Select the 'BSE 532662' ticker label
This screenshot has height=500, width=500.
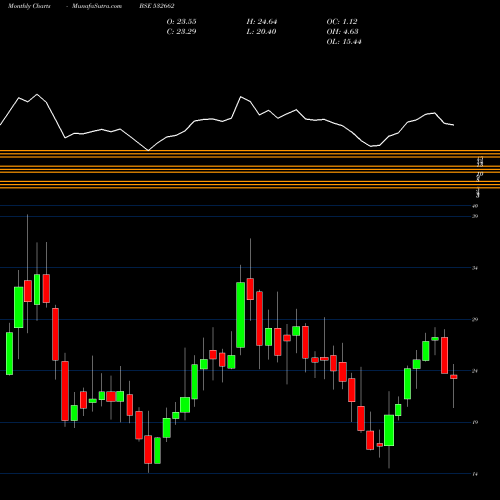pos(157,6)
